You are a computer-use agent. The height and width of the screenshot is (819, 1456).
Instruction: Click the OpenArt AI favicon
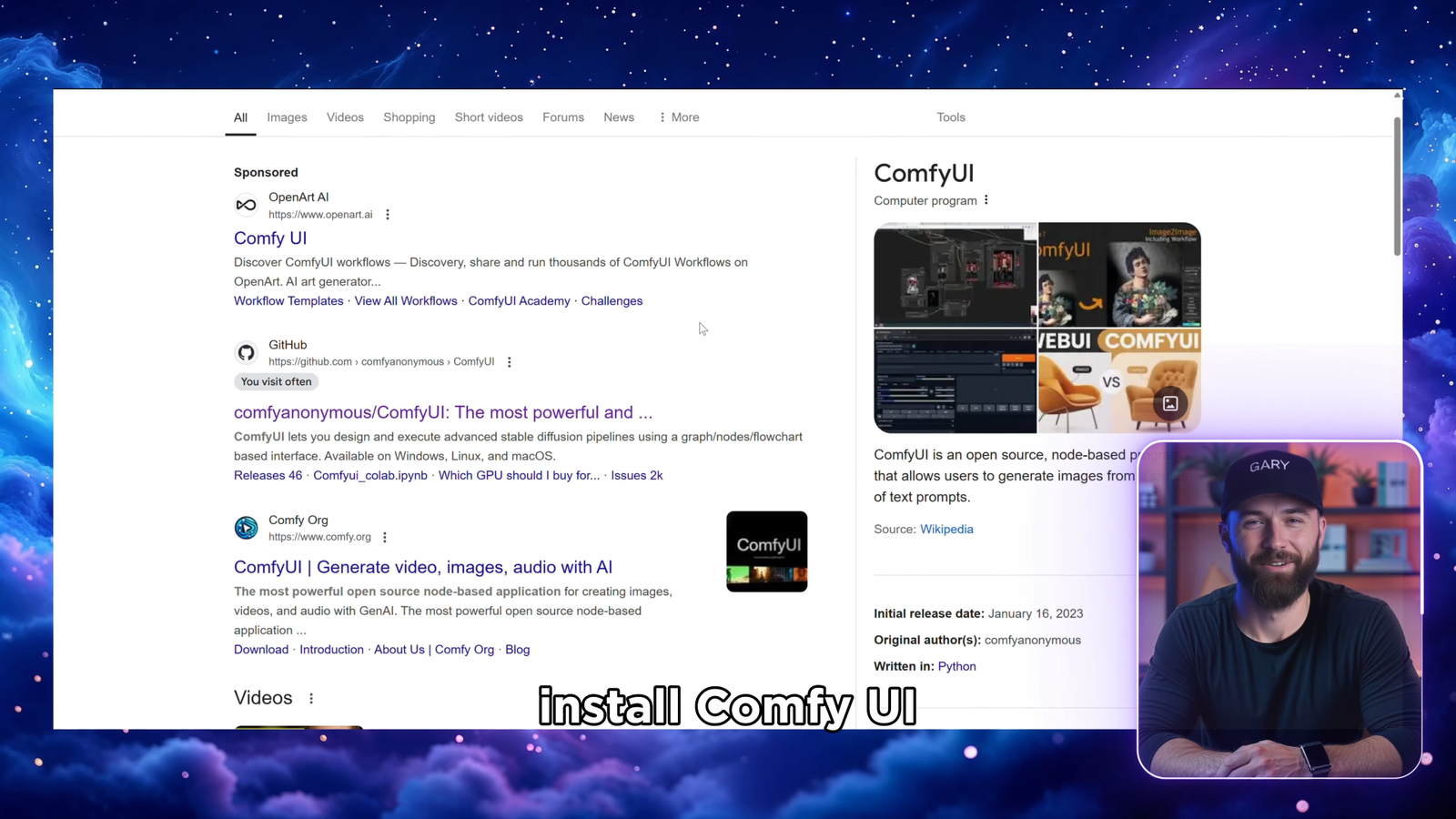coord(246,205)
